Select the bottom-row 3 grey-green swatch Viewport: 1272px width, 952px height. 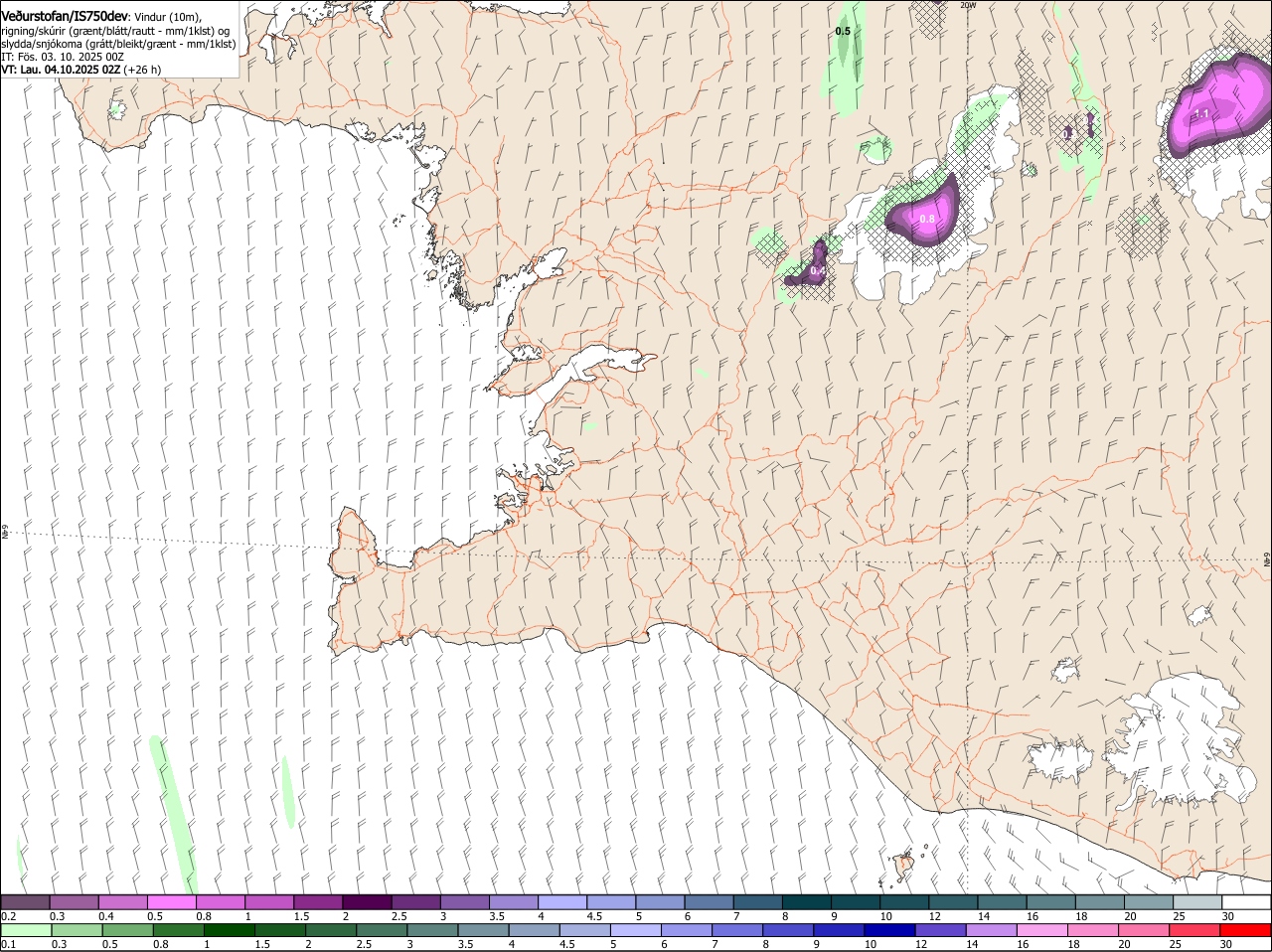[x=432, y=930]
